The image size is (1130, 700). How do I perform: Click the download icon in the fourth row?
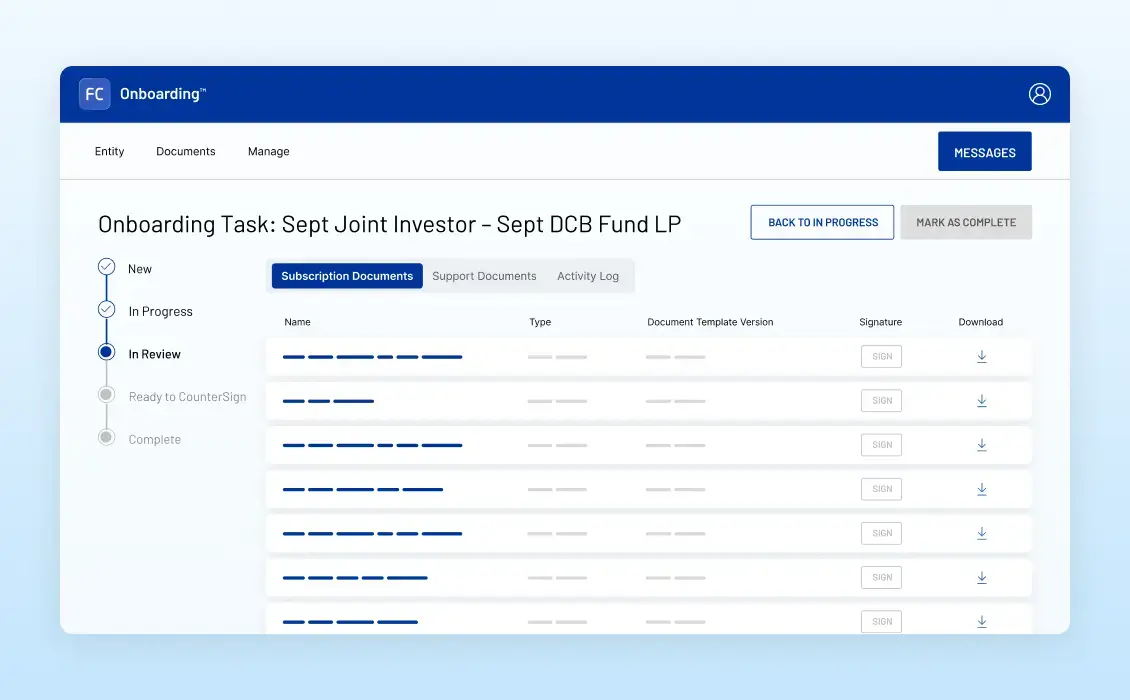(981, 489)
